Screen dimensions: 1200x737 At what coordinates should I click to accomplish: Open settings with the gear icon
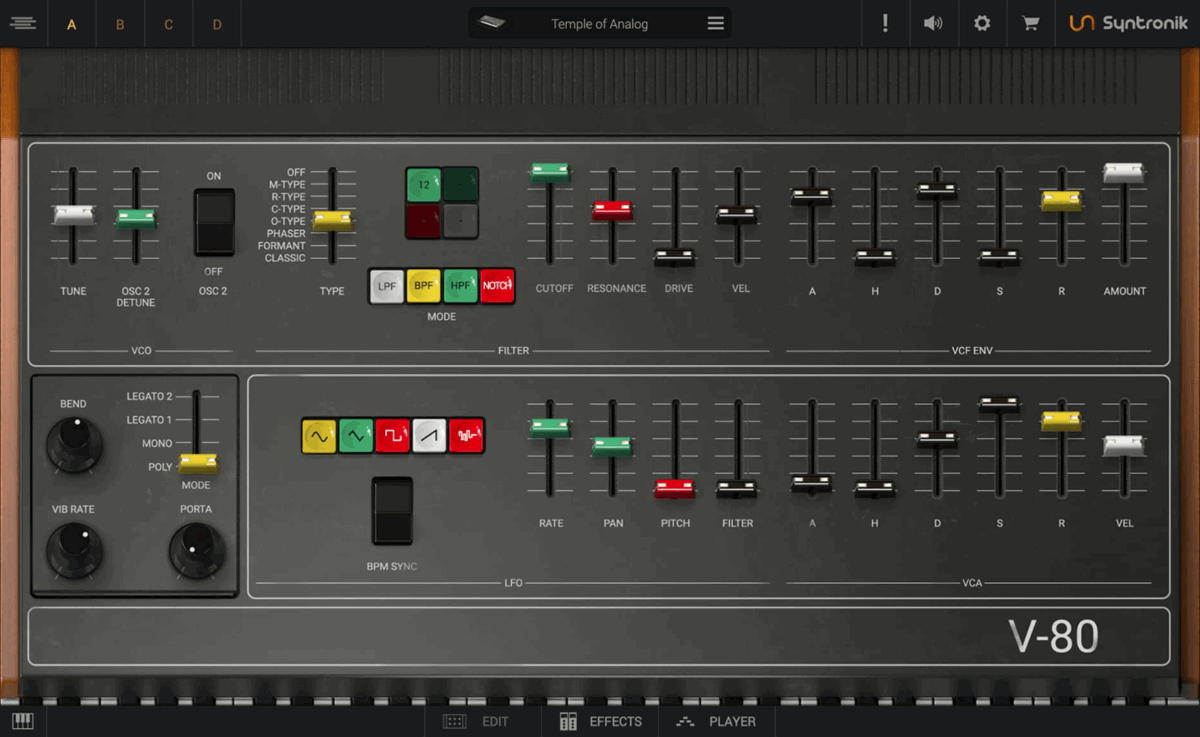982,23
